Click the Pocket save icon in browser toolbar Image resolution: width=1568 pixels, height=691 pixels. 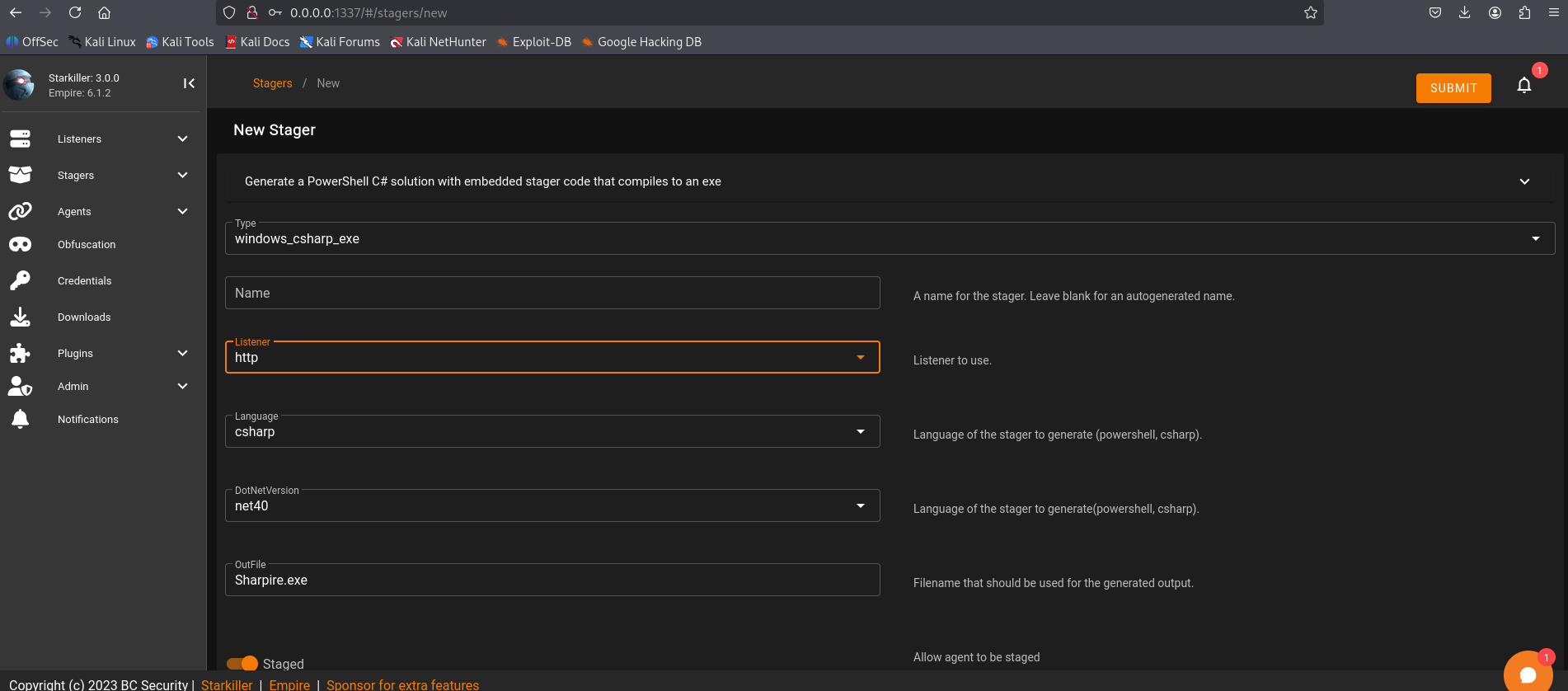tap(1435, 12)
